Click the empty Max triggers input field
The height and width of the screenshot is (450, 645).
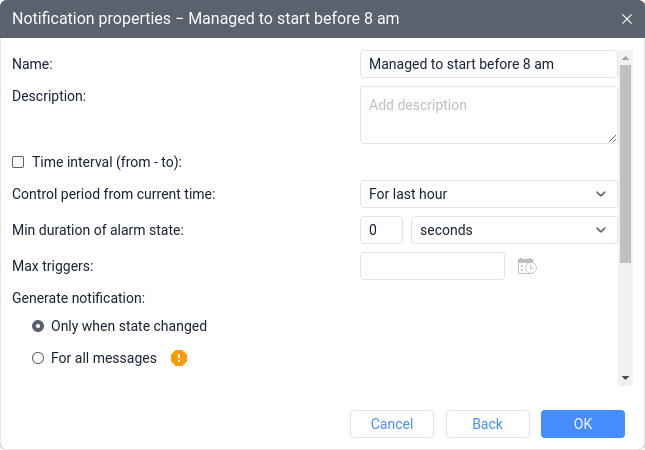click(x=432, y=266)
